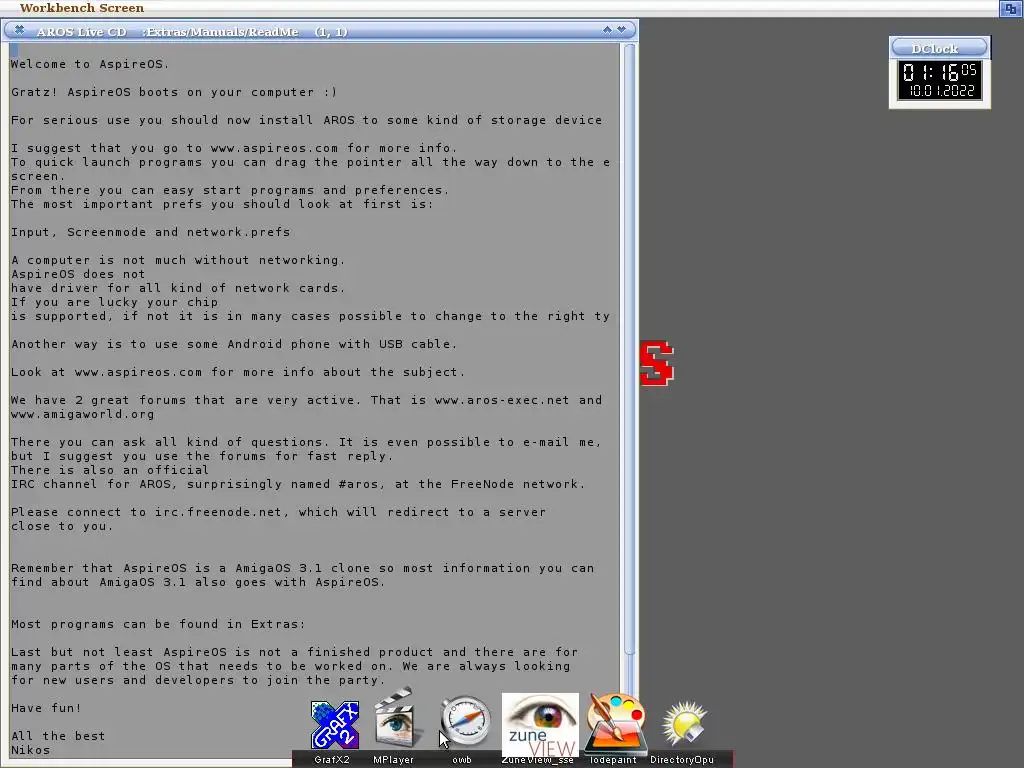
Task: Click 'AspireOS does not' line
Action: click(x=78, y=274)
